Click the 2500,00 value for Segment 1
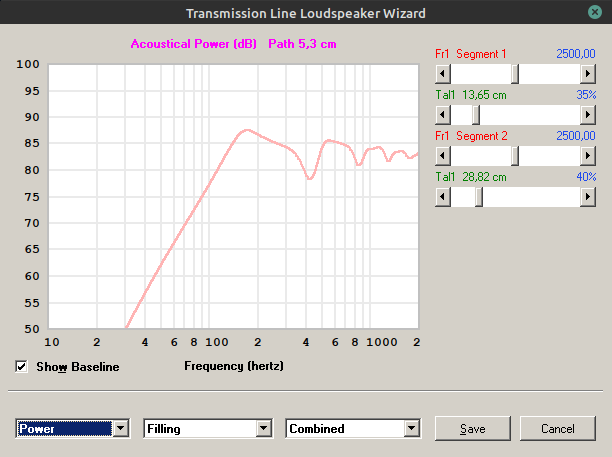Screen dimensions: 612x457 576,54
